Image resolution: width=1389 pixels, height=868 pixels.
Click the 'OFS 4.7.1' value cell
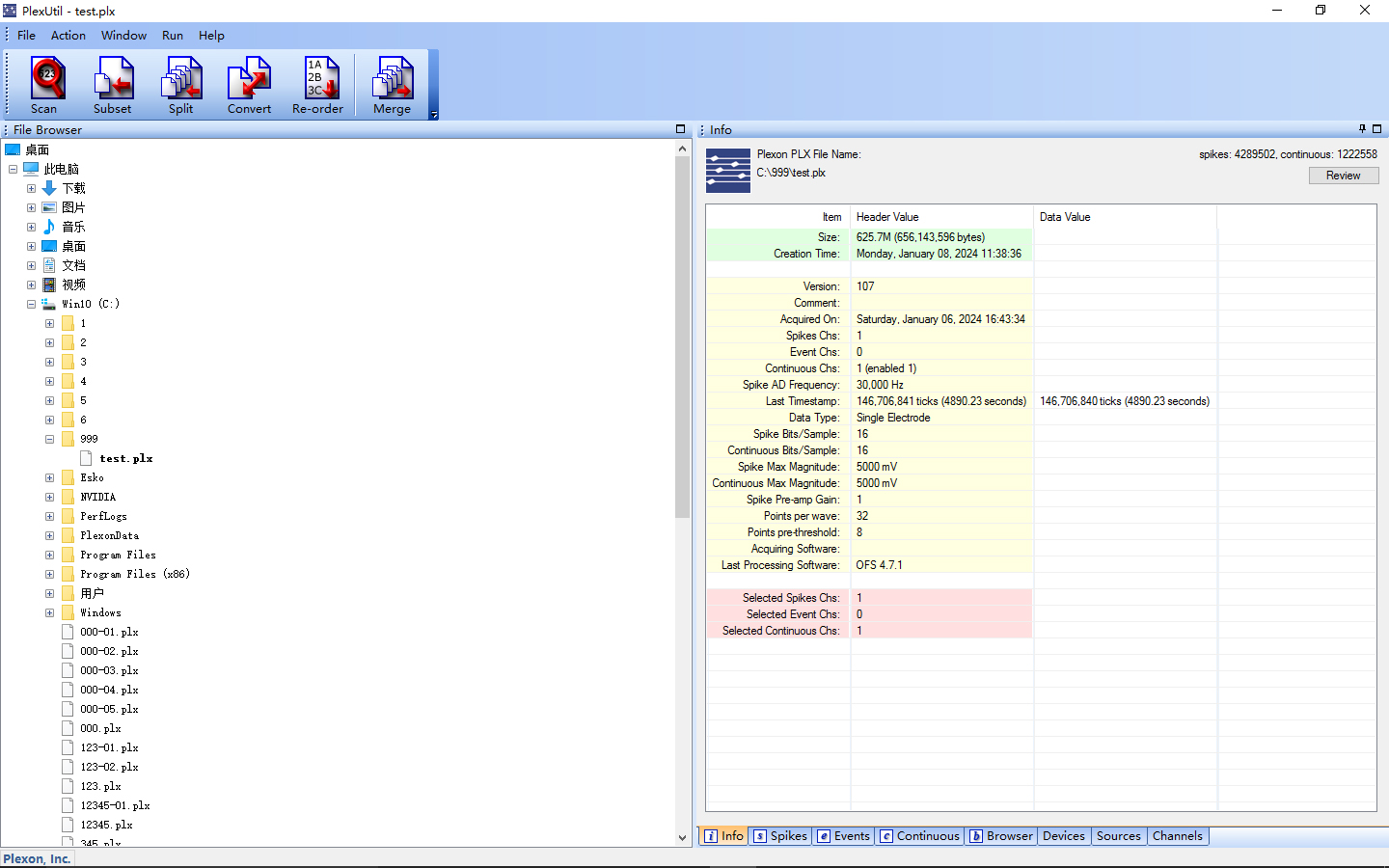pos(941,565)
